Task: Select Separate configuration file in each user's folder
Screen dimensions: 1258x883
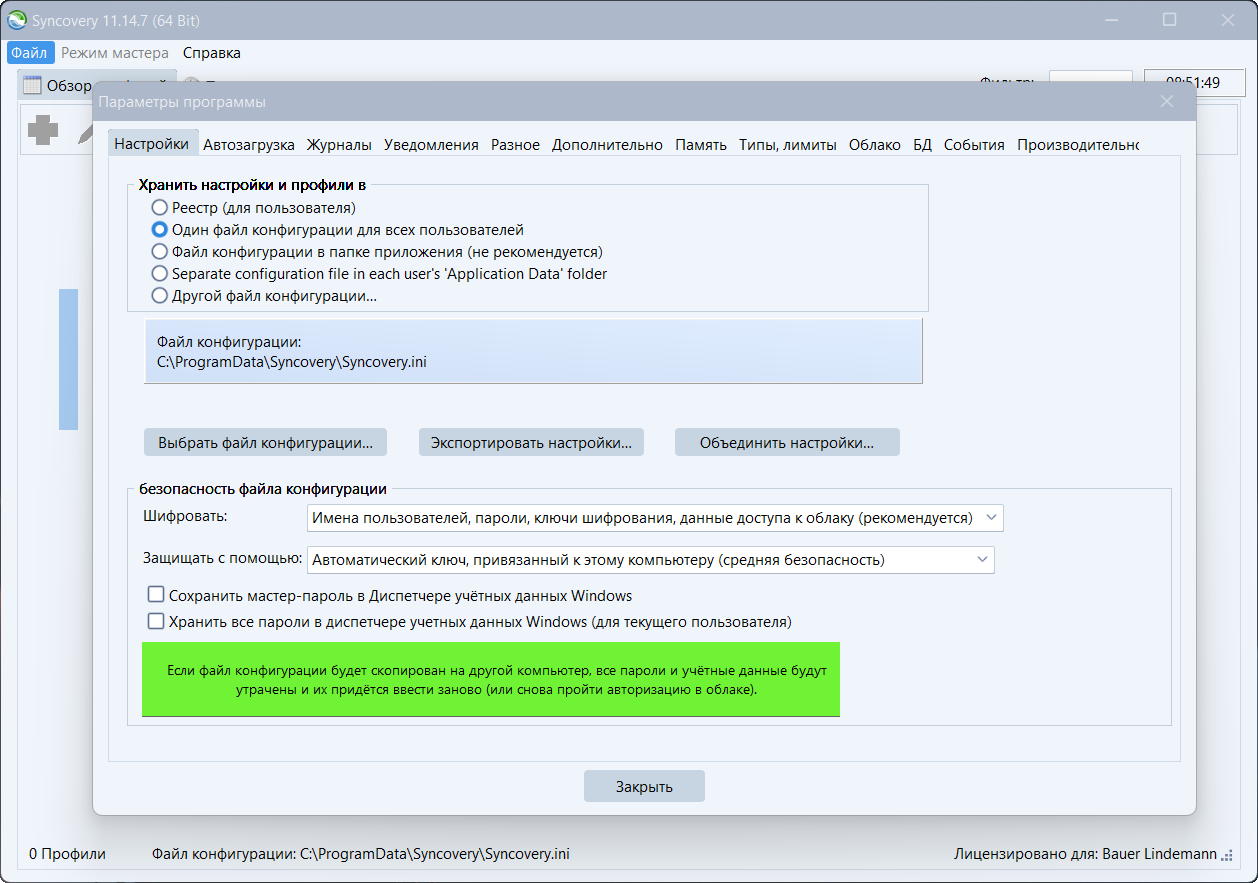Action: click(x=159, y=274)
